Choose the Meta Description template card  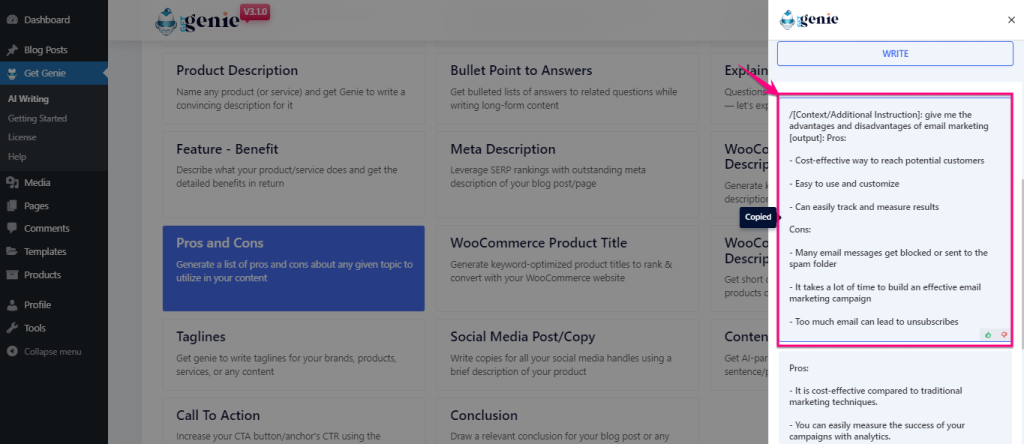point(567,174)
